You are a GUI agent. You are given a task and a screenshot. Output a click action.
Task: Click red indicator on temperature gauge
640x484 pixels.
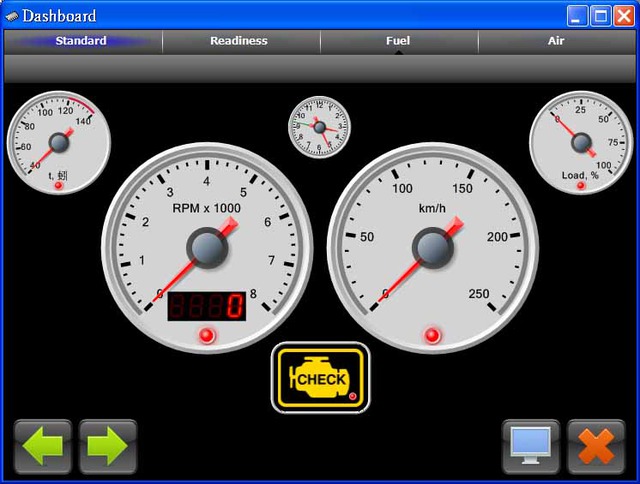(59, 186)
